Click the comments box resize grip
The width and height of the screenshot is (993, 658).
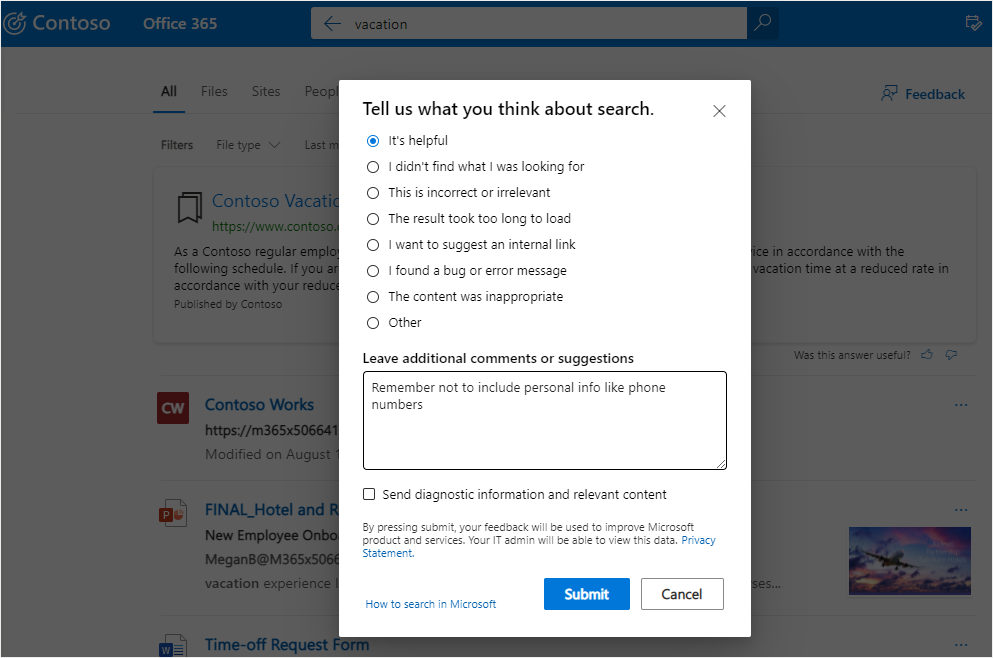[x=721, y=464]
